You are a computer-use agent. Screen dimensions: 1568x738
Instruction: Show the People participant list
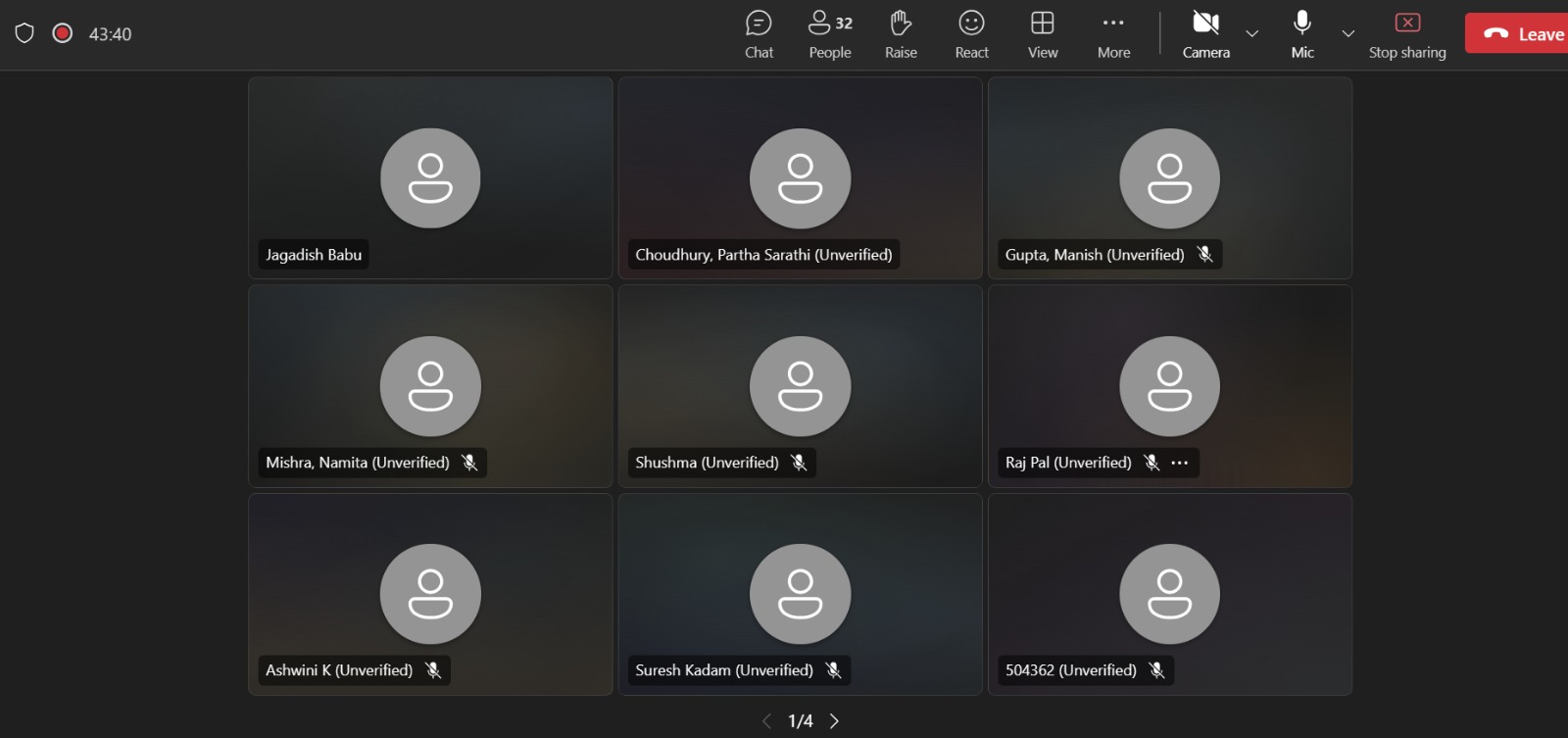click(830, 34)
